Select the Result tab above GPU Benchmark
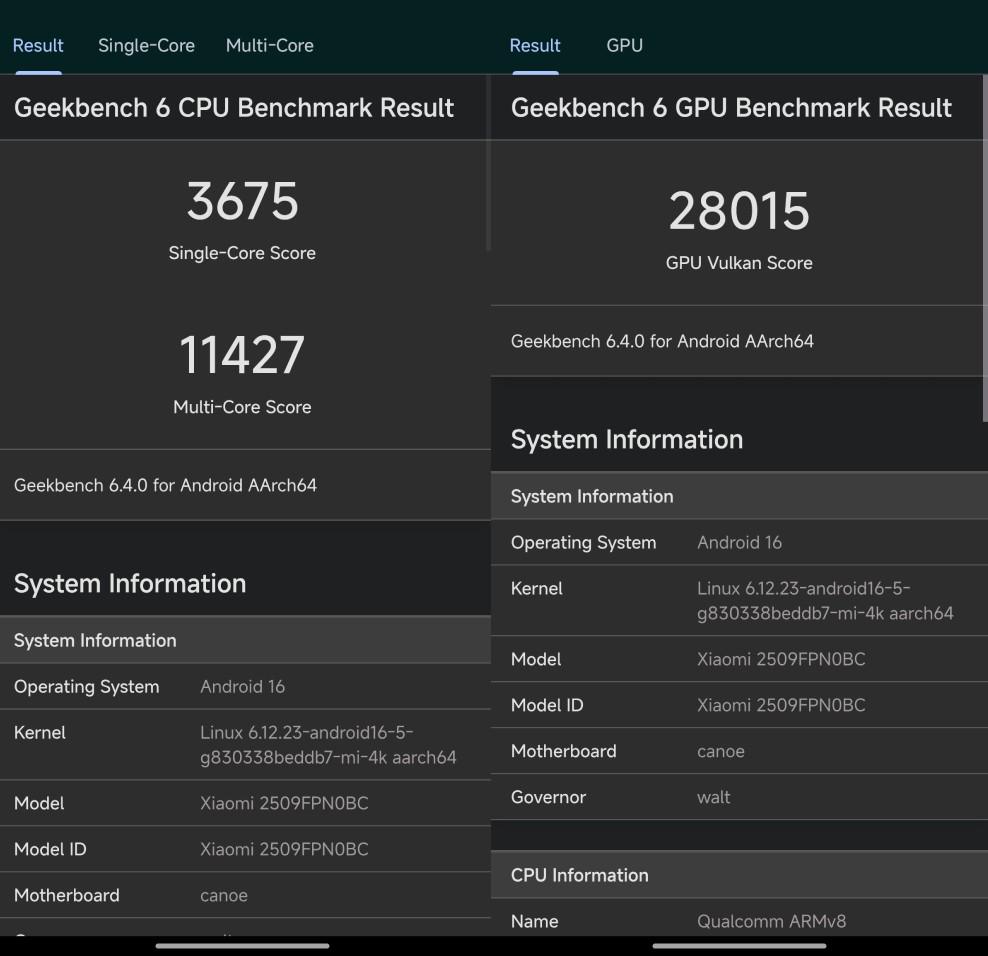This screenshot has height=956, width=988. pos(535,46)
